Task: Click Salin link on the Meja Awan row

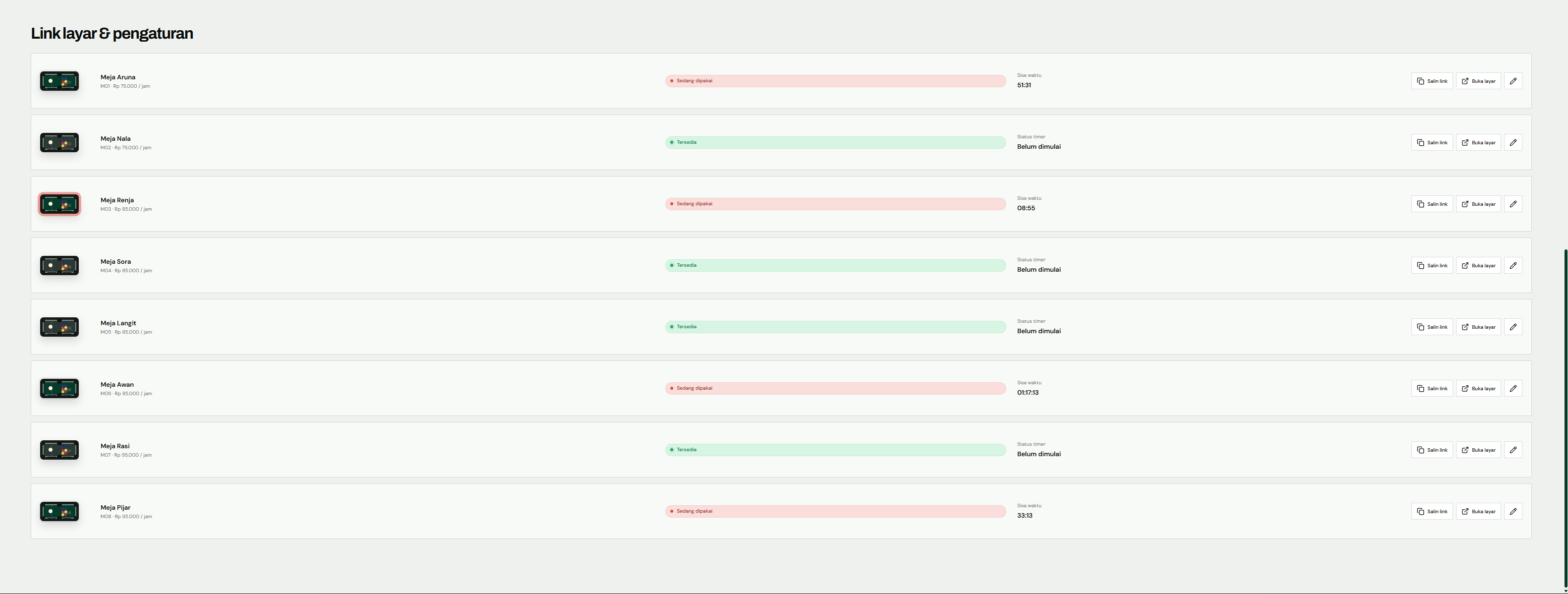Action: click(x=1432, y=389)
